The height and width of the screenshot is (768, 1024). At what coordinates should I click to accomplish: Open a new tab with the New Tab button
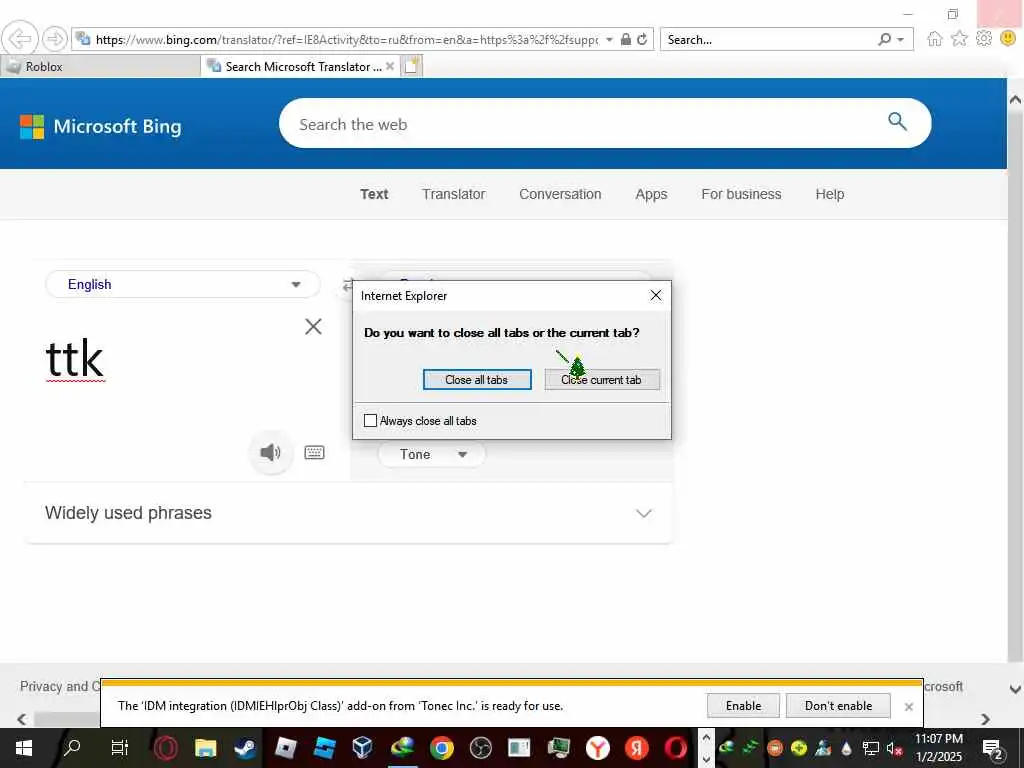coord(411,66)
